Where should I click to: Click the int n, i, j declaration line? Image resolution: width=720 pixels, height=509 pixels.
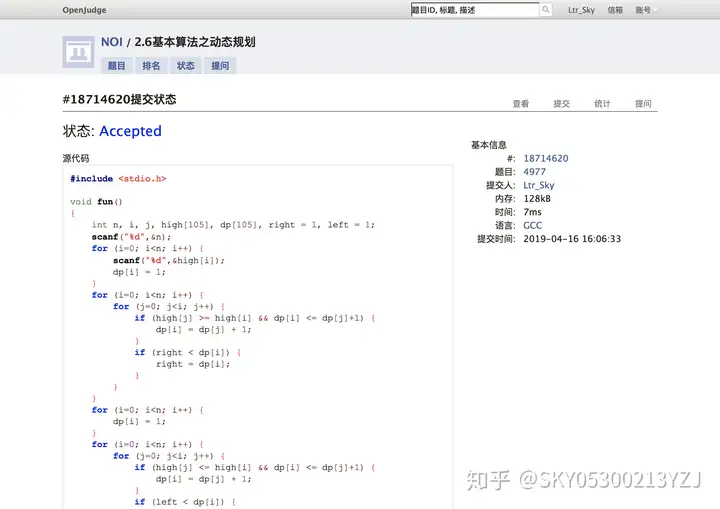point(233,225)
